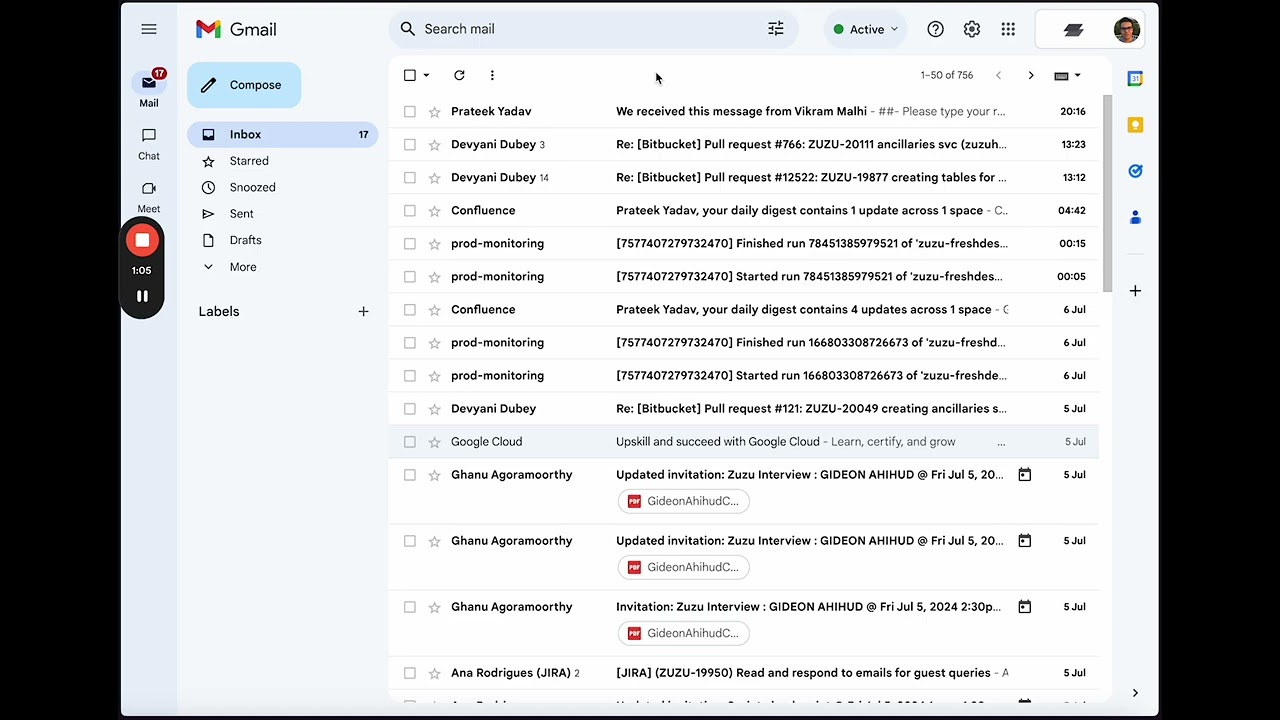Open the Drafts folder
Screen dimensions: 1280x720
245,240
